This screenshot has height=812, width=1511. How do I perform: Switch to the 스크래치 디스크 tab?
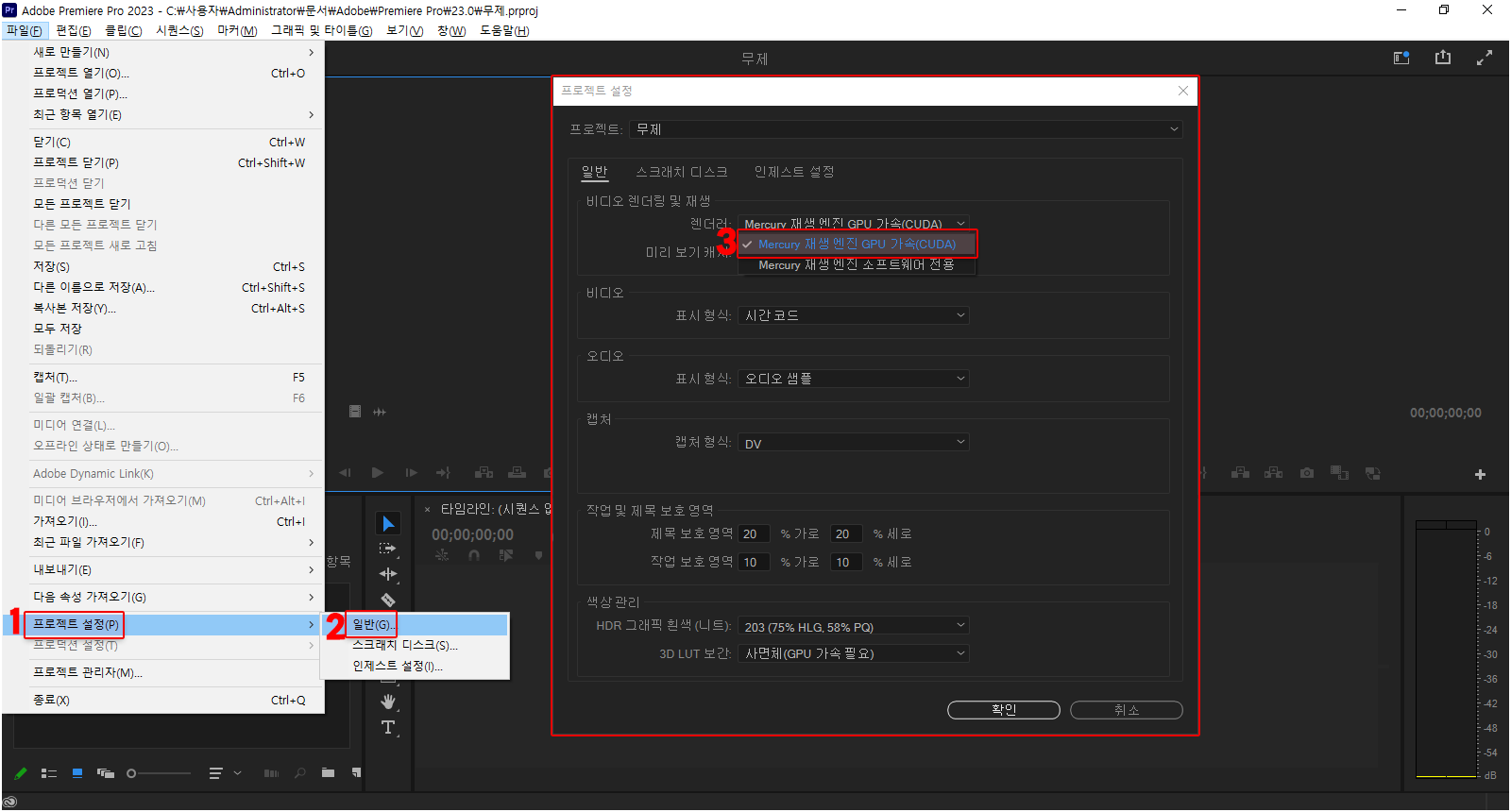click(x=682, y=172)
